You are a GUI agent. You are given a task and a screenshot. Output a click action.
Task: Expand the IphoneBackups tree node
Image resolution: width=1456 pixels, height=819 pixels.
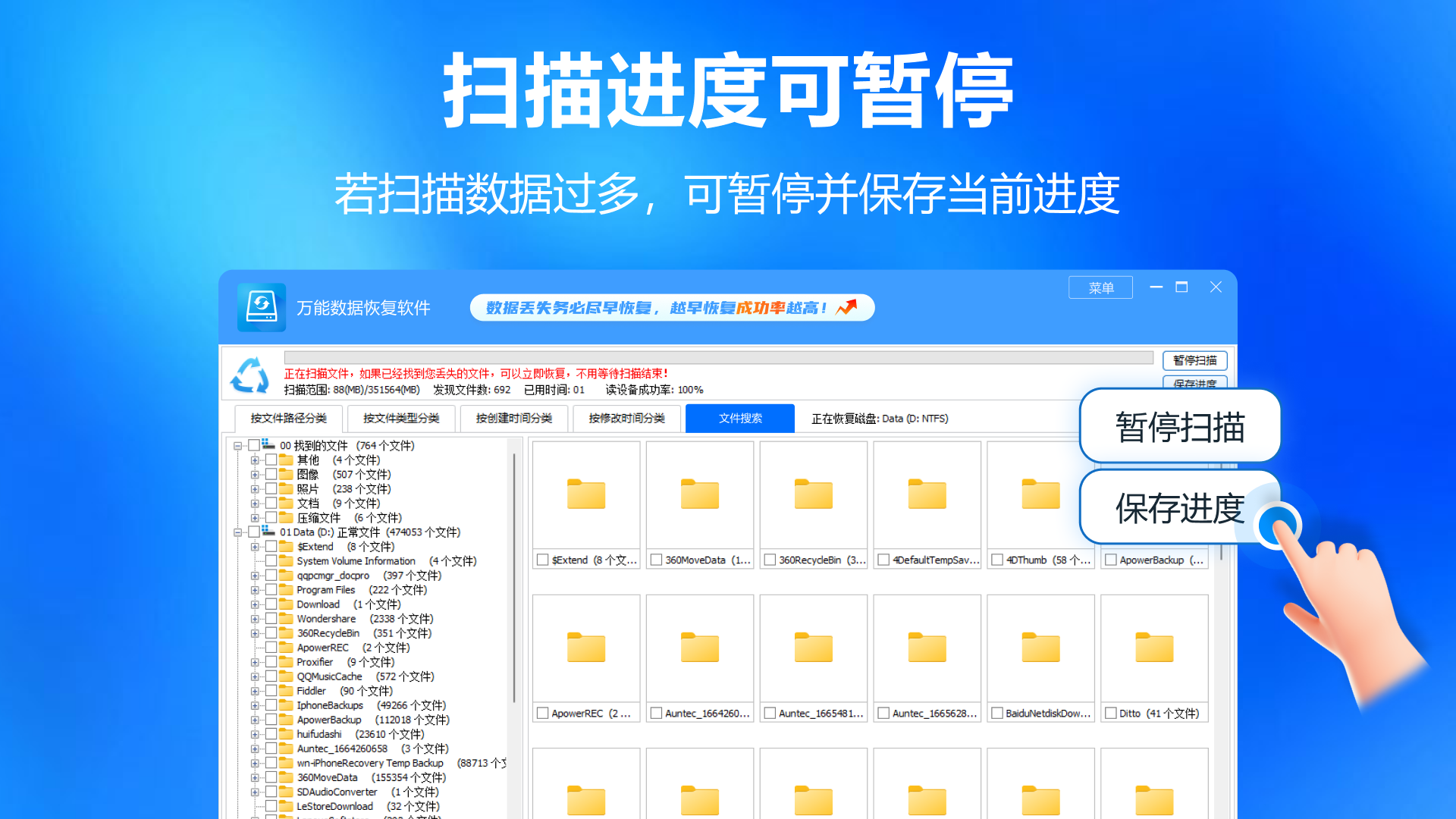coord(255,705)
